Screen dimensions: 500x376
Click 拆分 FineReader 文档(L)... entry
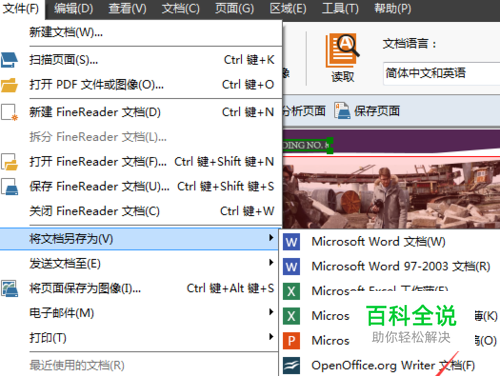click(x=141, y=137)
